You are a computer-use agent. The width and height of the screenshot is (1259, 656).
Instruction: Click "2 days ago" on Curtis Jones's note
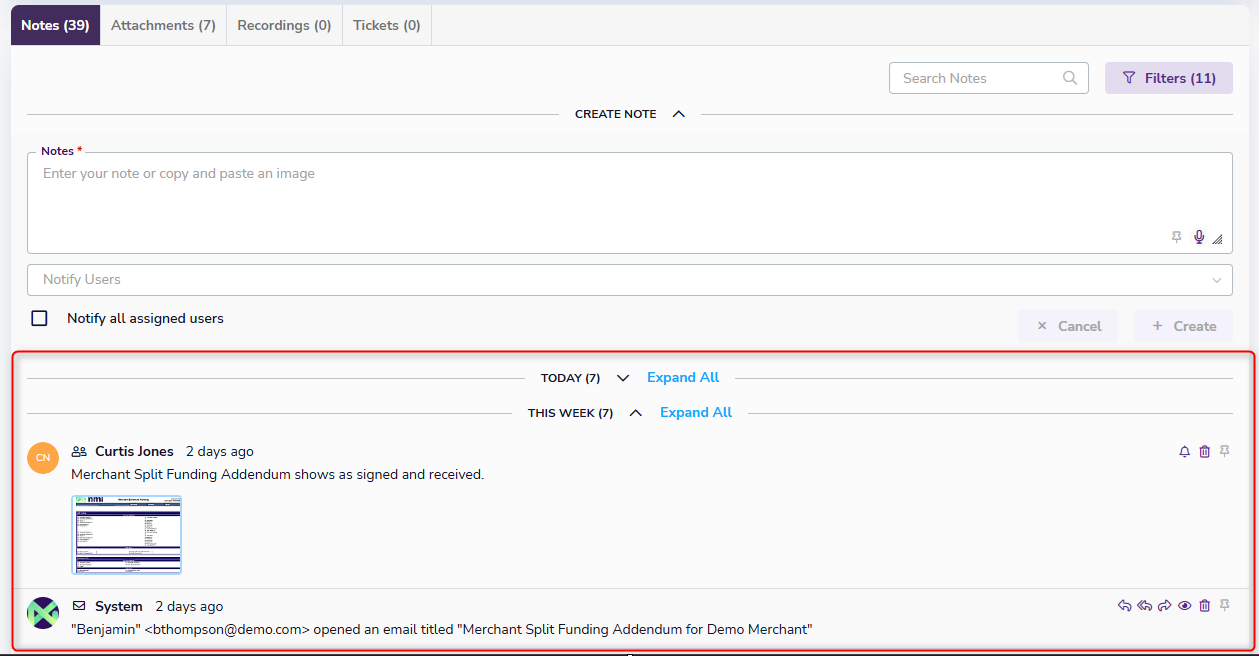coord(220,452)
